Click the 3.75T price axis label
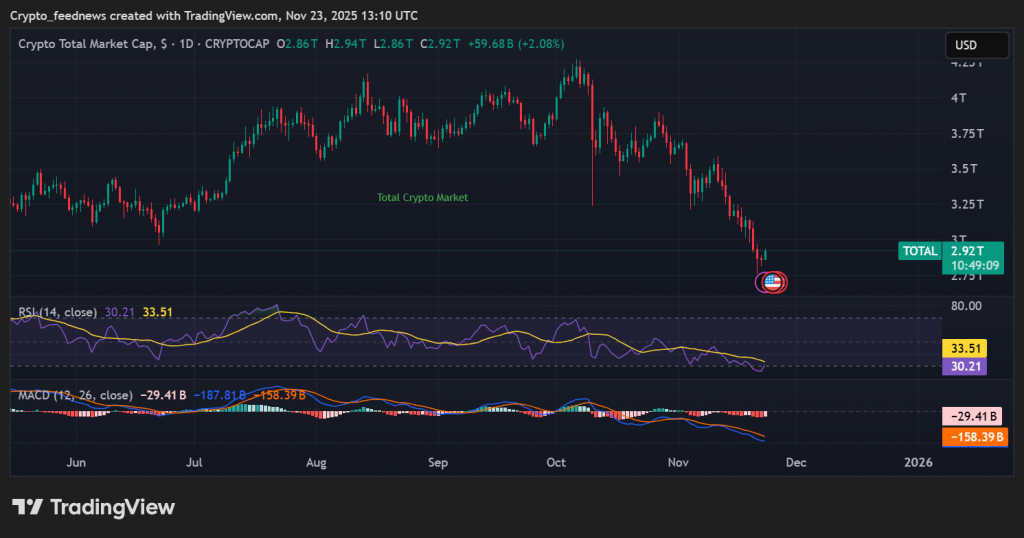 (967, 133)
